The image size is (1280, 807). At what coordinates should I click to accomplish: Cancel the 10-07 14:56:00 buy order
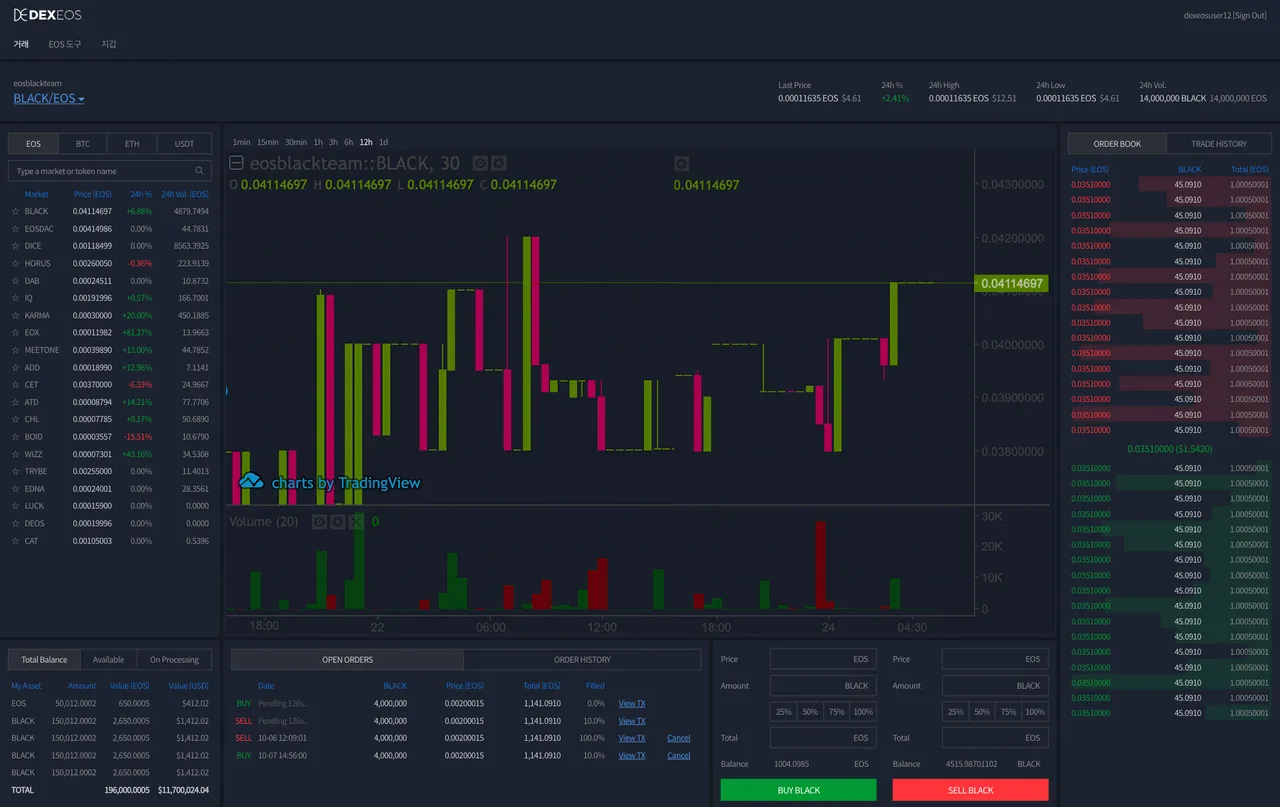679,755
